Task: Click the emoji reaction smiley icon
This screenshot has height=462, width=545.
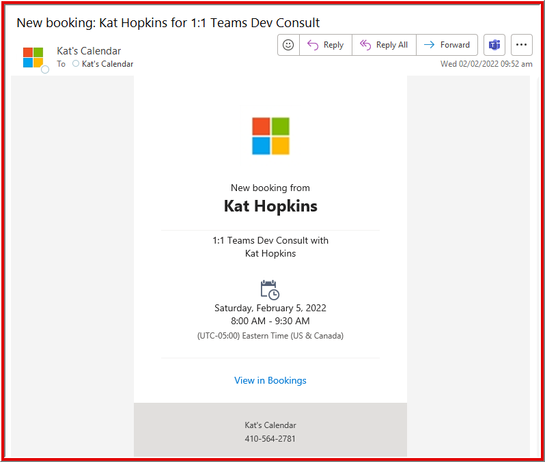Action: 288,45
